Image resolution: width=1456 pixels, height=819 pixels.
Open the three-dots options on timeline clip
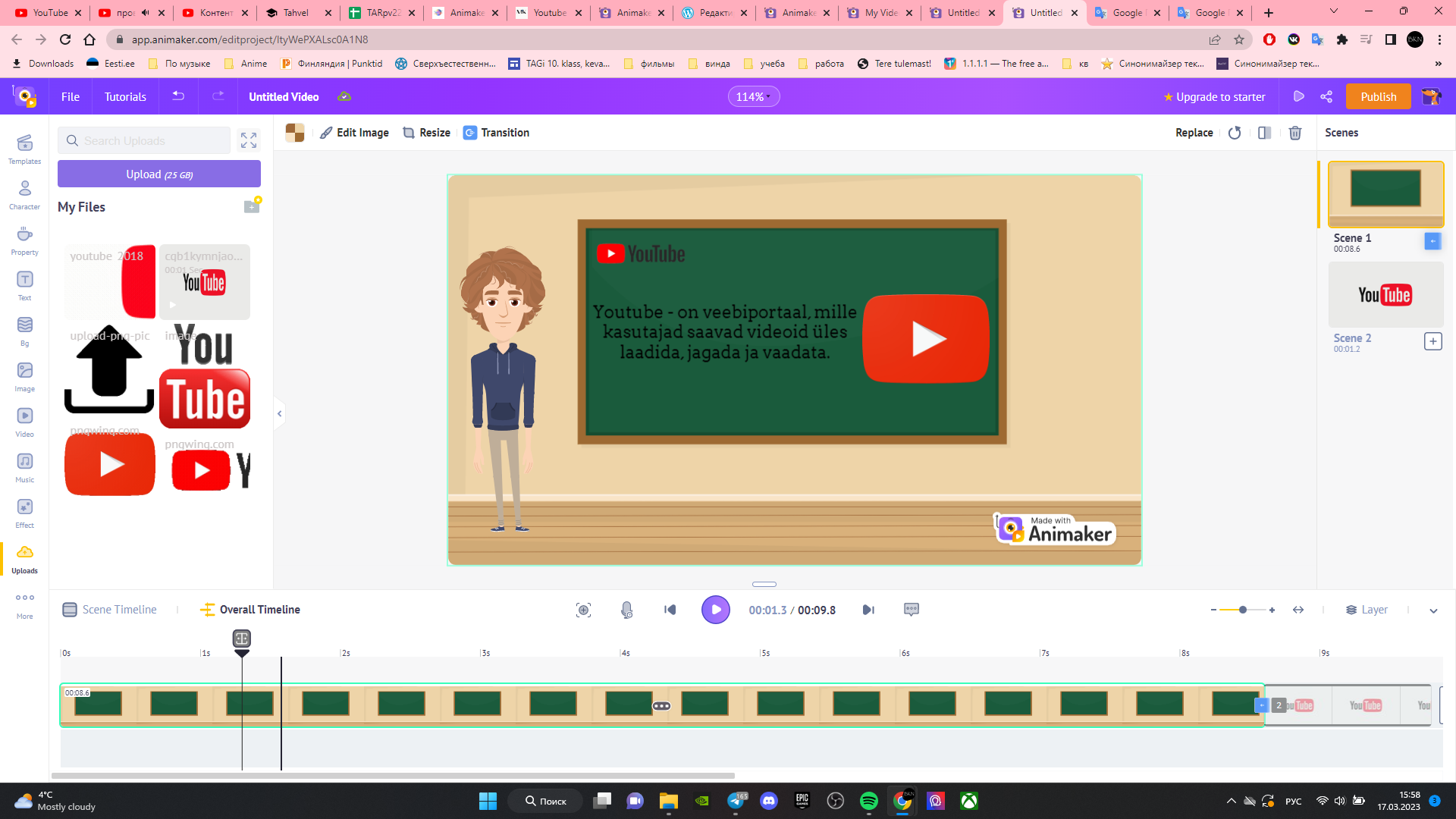661,706
